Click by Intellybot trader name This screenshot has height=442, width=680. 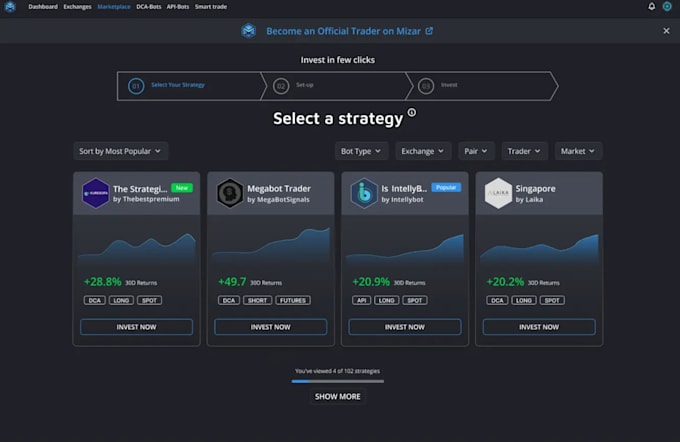tap(402, 200)
